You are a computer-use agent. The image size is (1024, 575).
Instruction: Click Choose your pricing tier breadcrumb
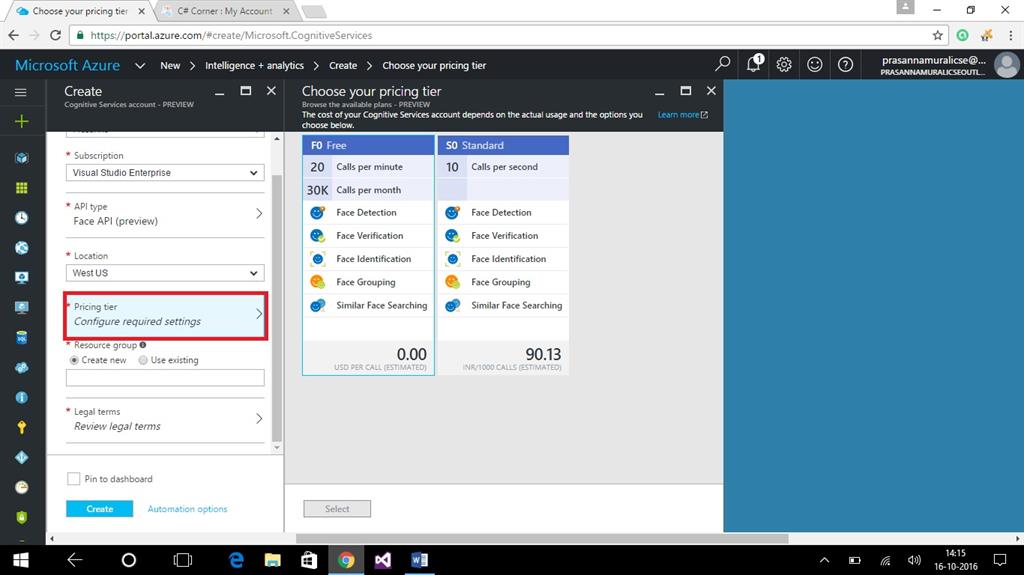point(434,65)
